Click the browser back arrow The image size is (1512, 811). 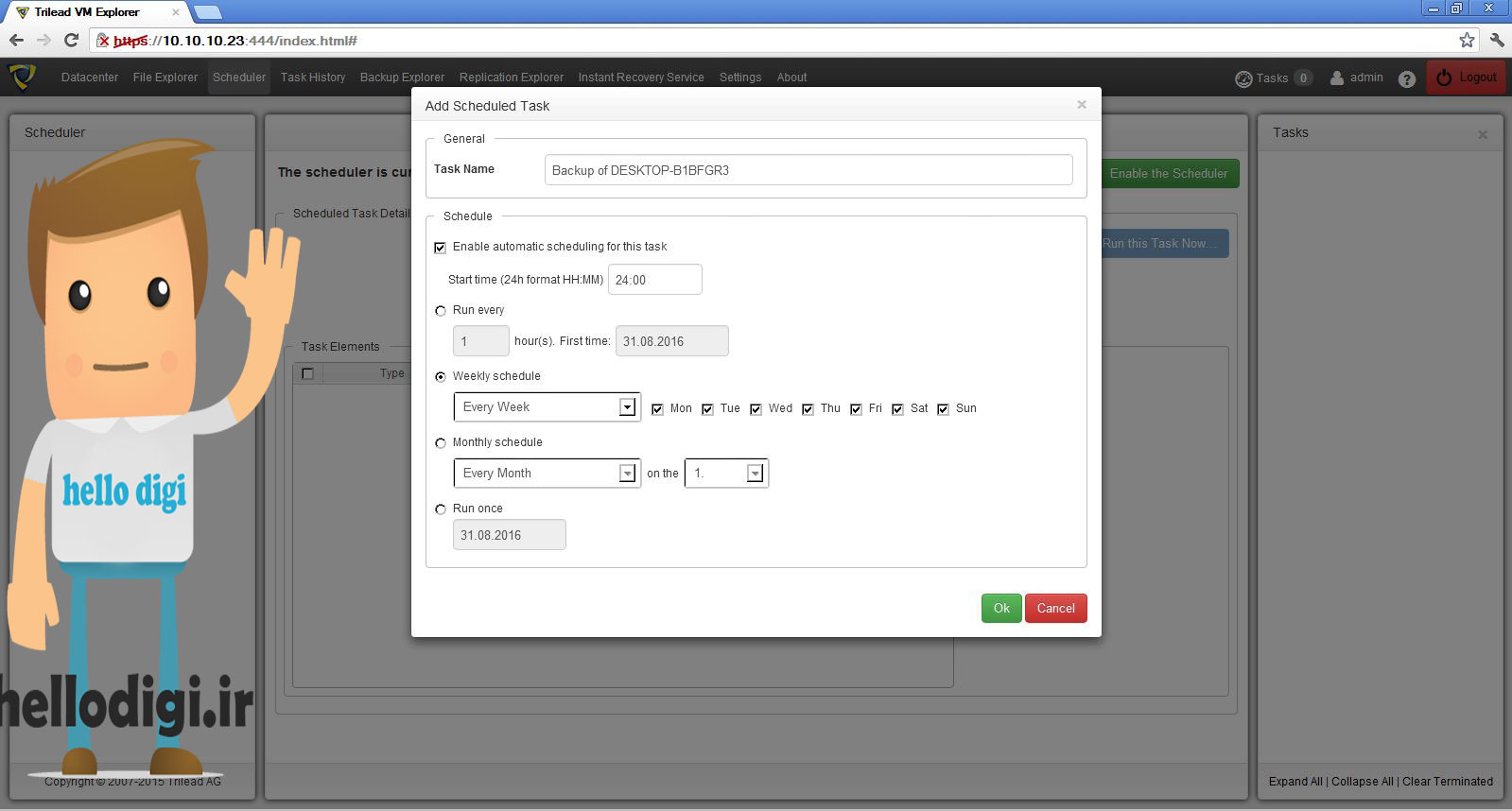(16, 40)
